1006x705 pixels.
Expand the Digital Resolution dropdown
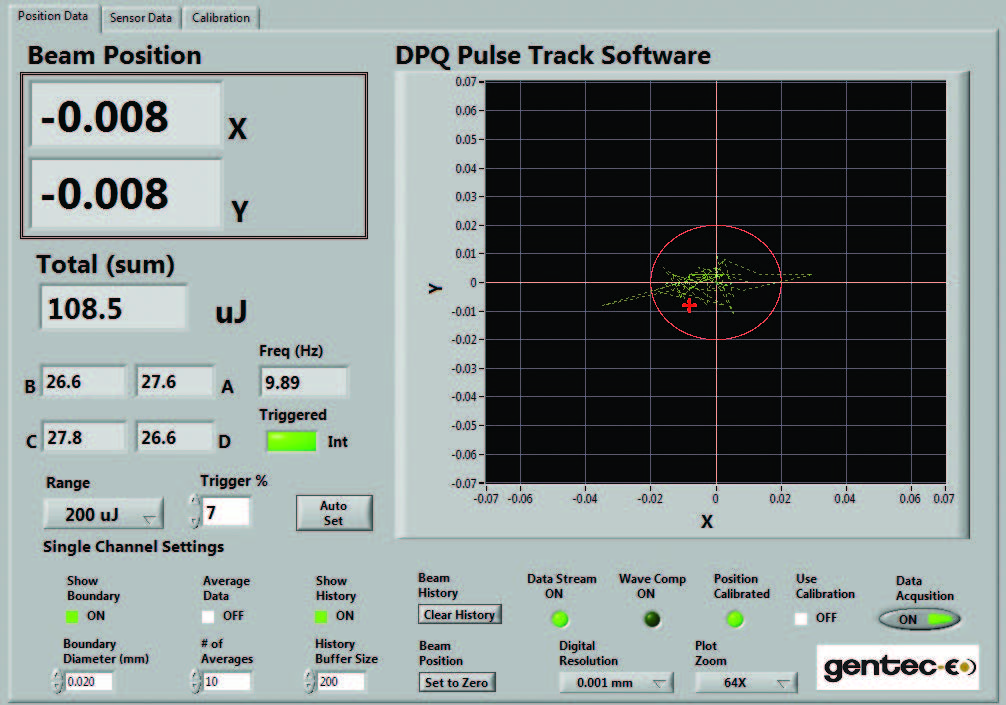pos(616,683)
